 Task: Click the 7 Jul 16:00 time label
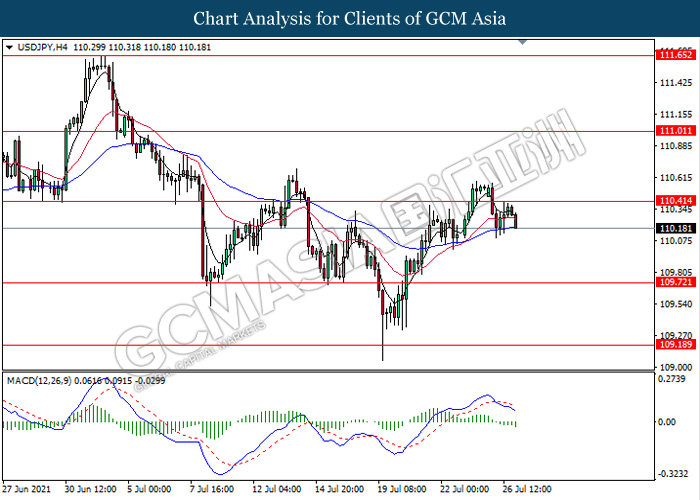212,489
